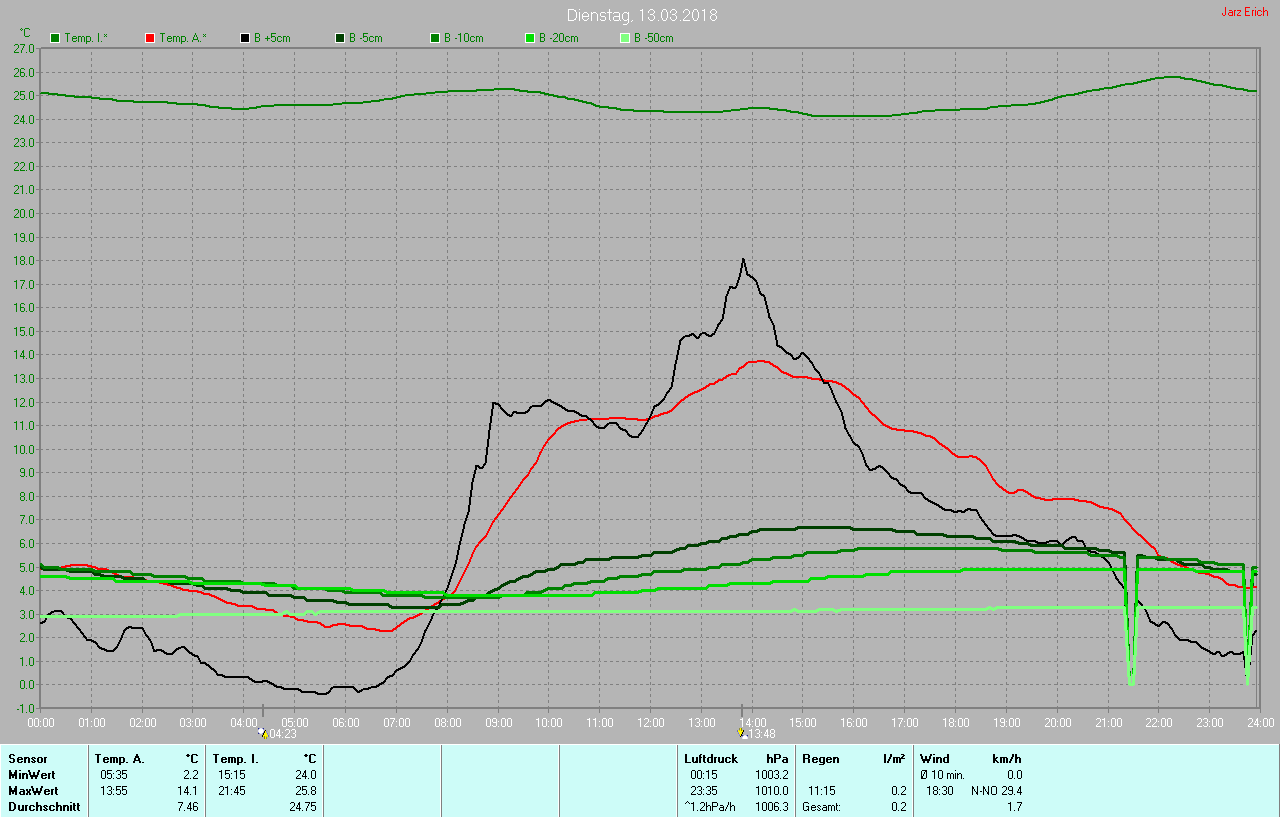Click the pressure average value "1006.3"
This screenshot has height=817, width=1280.
(x=772, y=807)
